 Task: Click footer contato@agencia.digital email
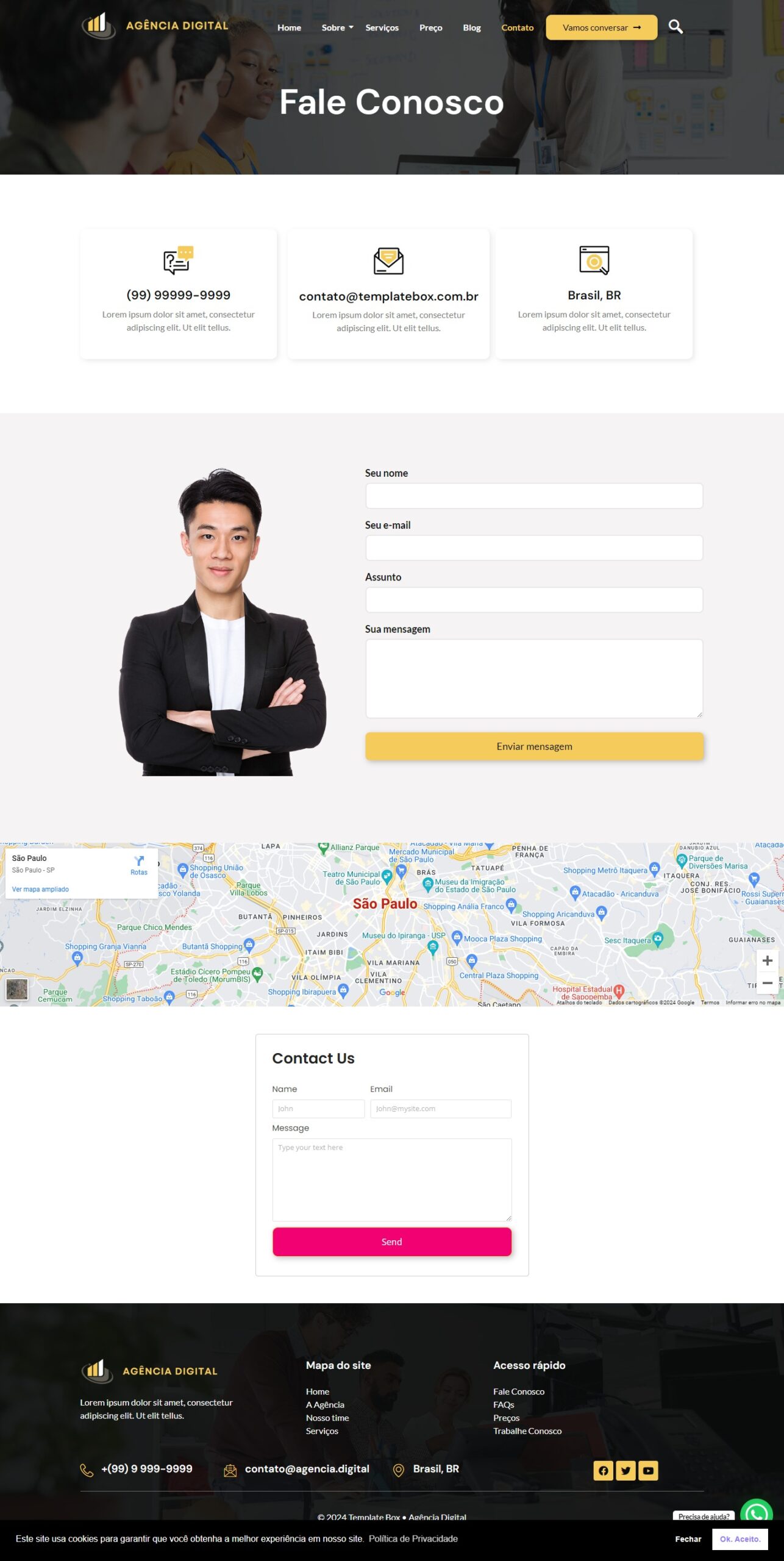coord(307,1469)
